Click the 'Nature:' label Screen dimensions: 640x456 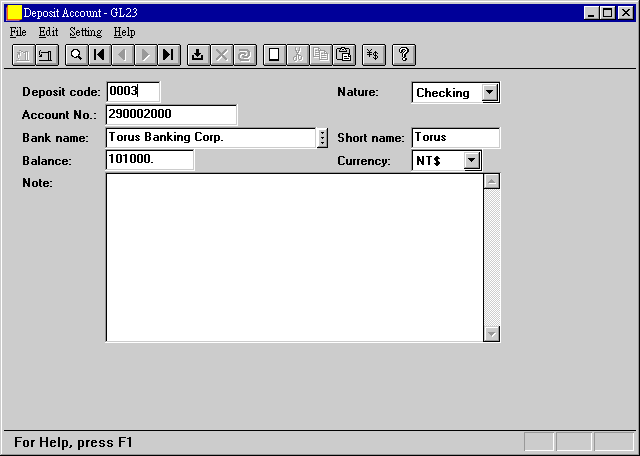358,92
